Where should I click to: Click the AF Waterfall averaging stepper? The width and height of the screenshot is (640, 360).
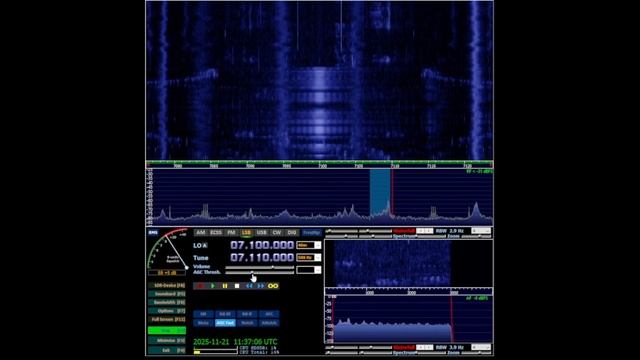(x=424, y=347)
